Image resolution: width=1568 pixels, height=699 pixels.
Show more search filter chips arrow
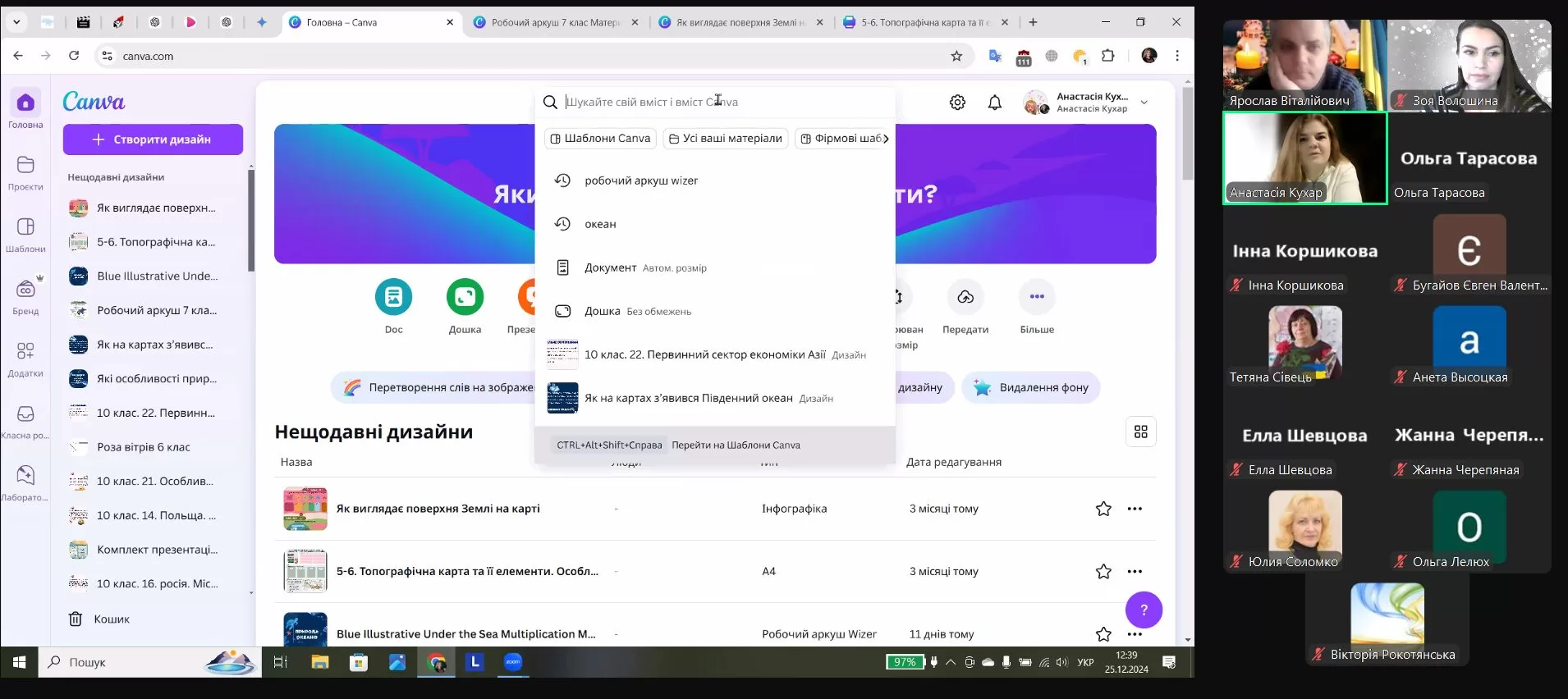click(x=886, y=139)
